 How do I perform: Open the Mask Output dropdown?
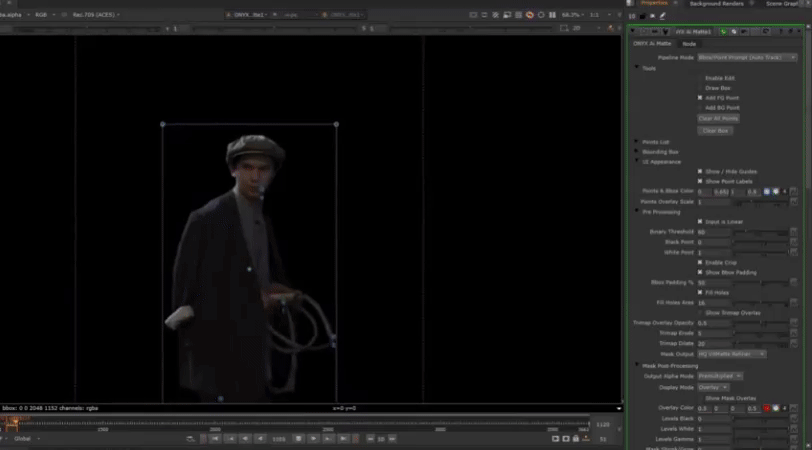coord(732,354)
